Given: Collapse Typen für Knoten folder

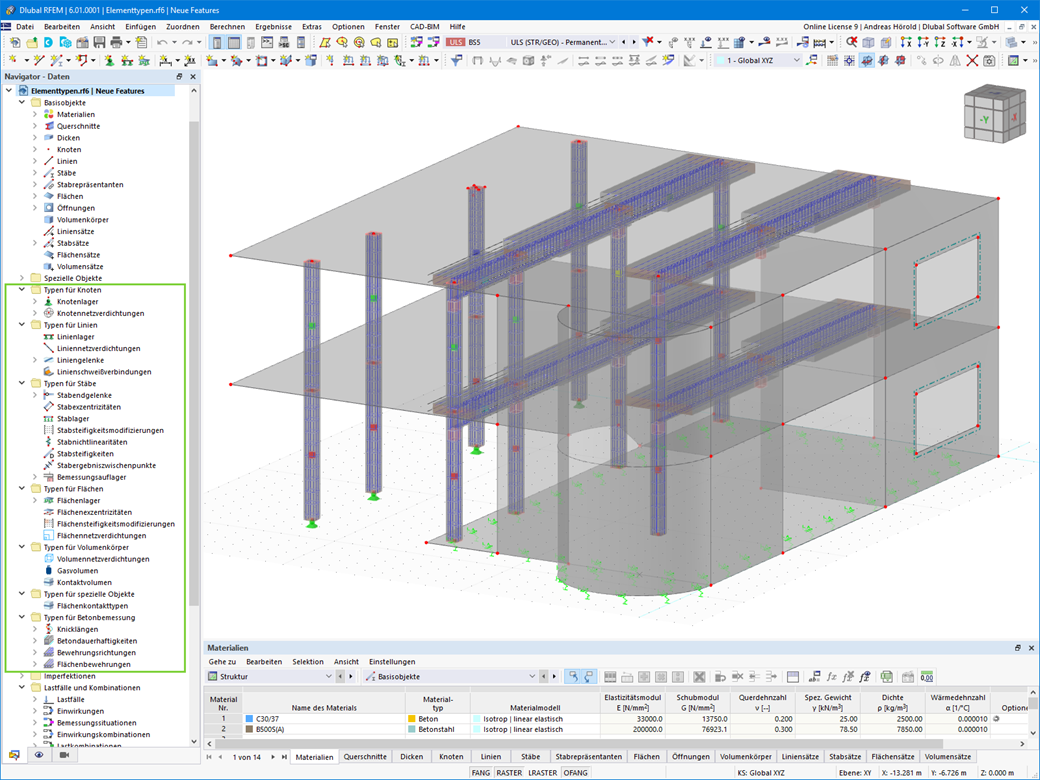Looking at the screenshot, I should click(x=22, y=290).
